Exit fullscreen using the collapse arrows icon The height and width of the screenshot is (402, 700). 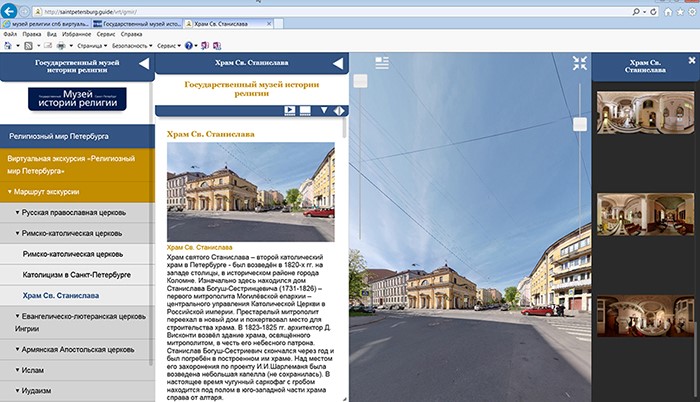[579, 63]
